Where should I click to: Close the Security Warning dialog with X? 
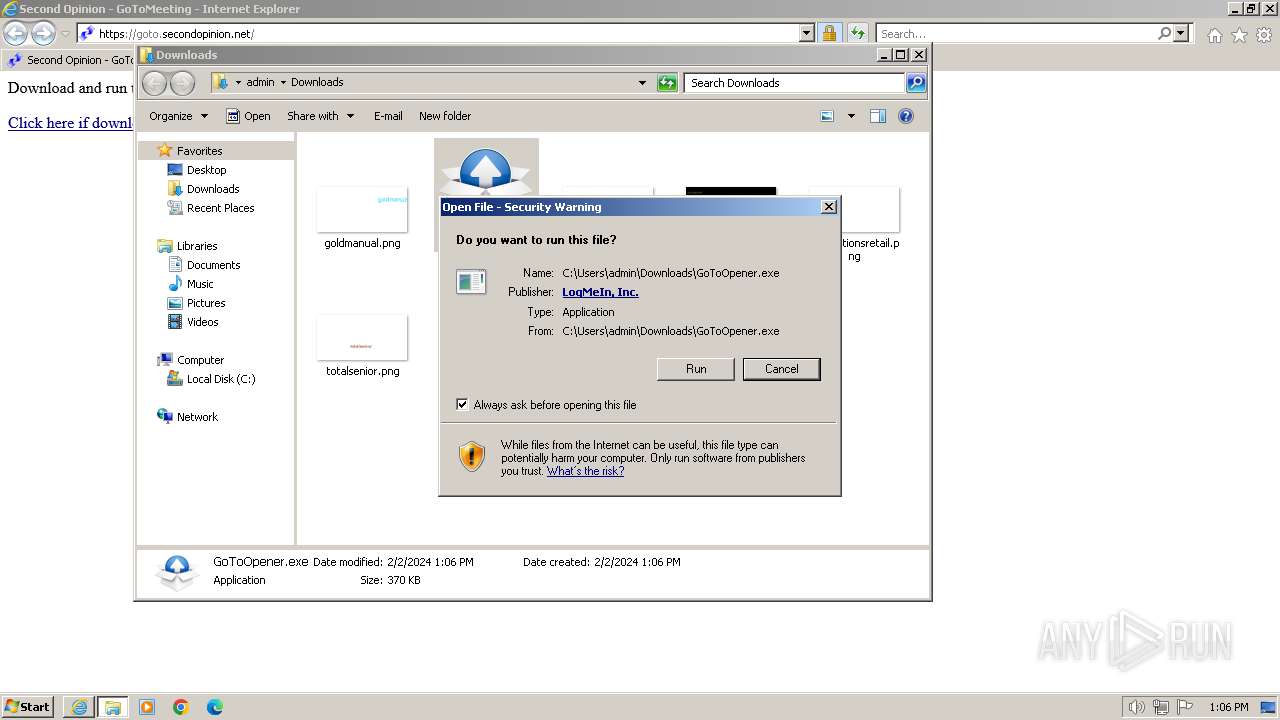[828, 207]
